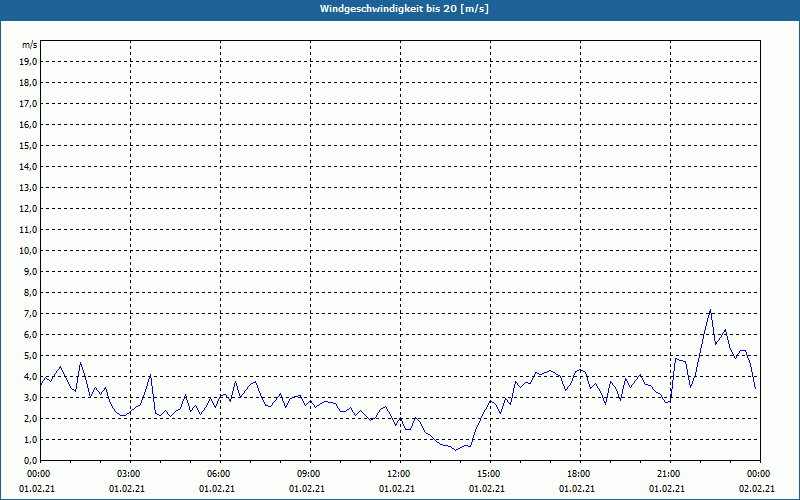Screen dimensions: 800x500
Task: Click the '10,0' y-axis label
Action: coord(29,251)
